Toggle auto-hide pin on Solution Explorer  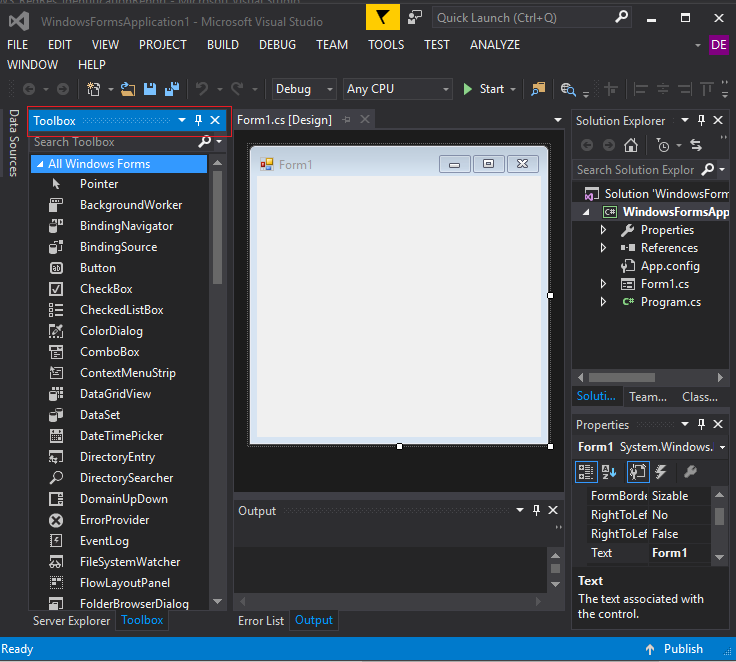coord(701,121)
